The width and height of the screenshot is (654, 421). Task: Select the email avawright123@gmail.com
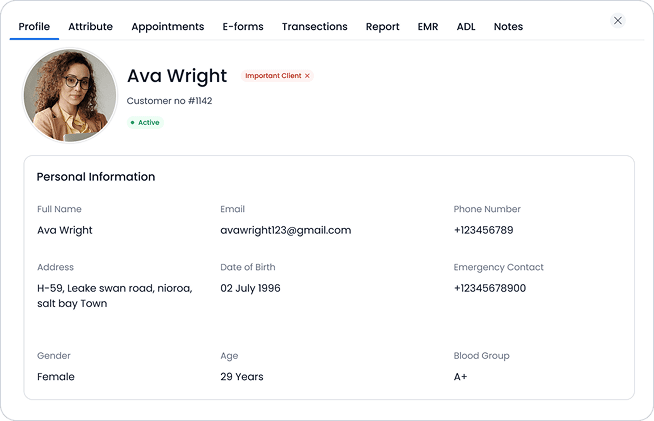point(286,230)
